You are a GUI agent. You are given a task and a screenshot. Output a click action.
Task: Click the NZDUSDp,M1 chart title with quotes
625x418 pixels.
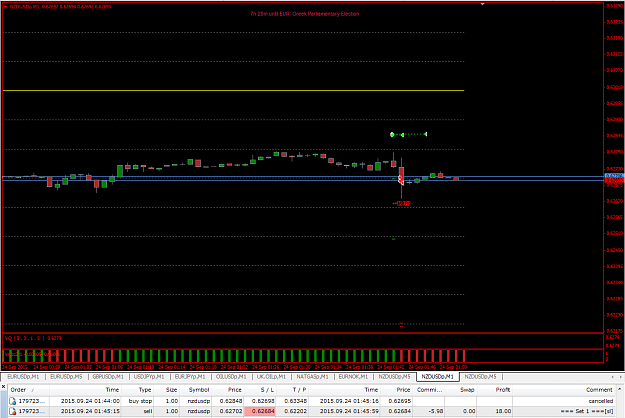(60, 6)
